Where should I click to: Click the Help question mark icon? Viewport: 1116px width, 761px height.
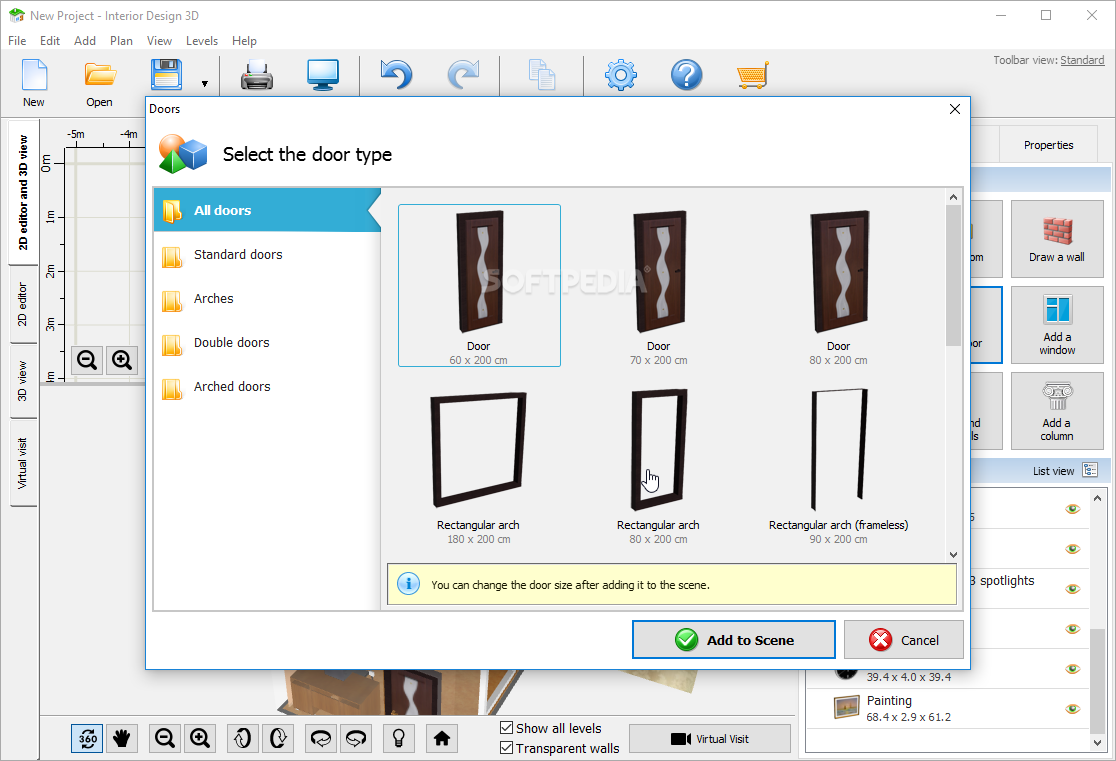pyautogui.click(x=687, y=75)
